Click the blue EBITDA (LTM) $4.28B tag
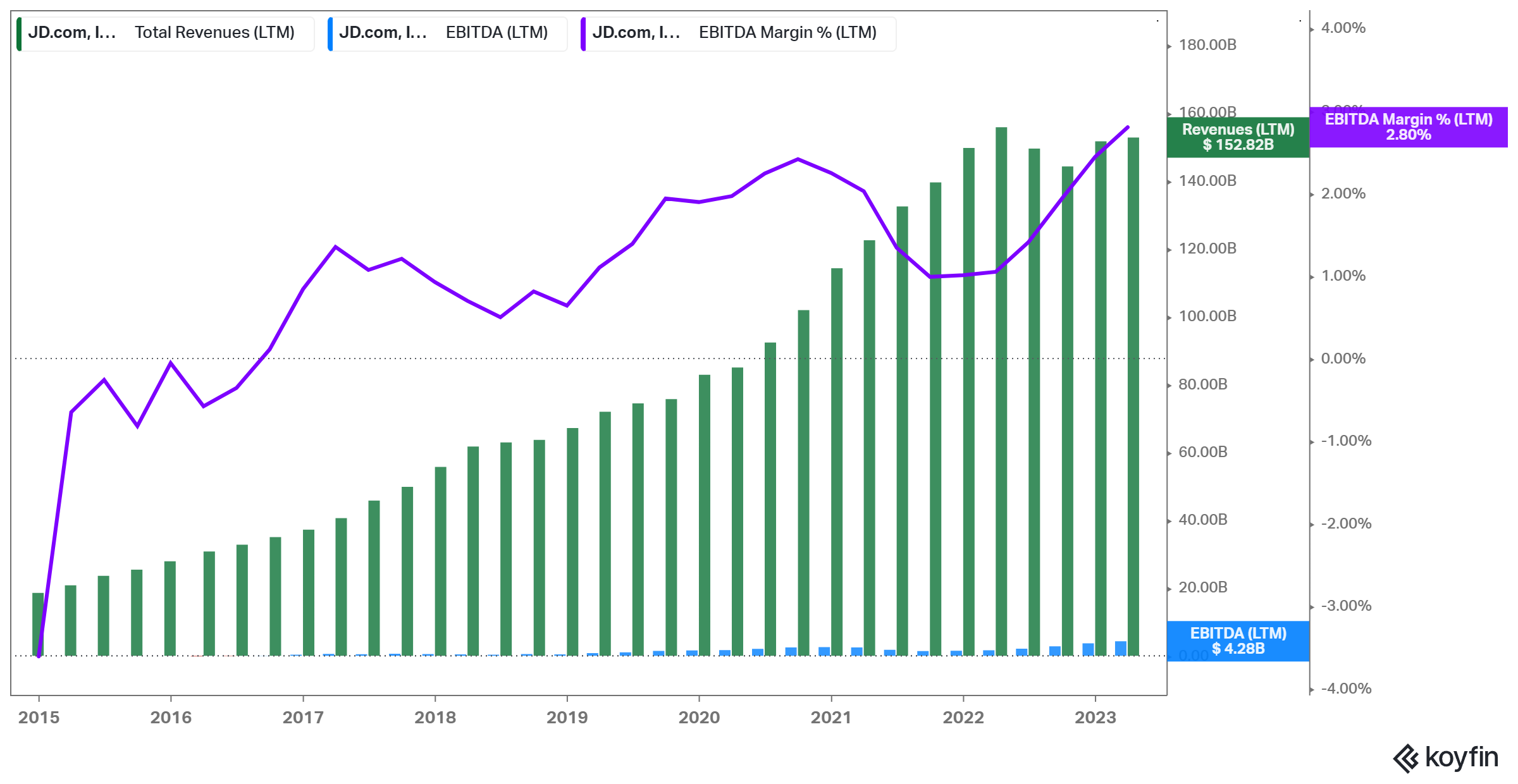The width and height of the screenshot is (1518, 784). click(1238, 641)
